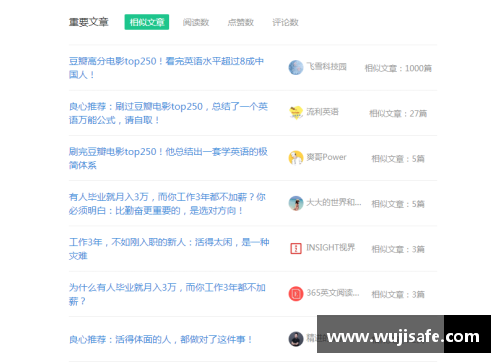The image size is (500, 362).
Task: Open article 为什么有人毕业就月入3万
Action: (x=167, y=294)
